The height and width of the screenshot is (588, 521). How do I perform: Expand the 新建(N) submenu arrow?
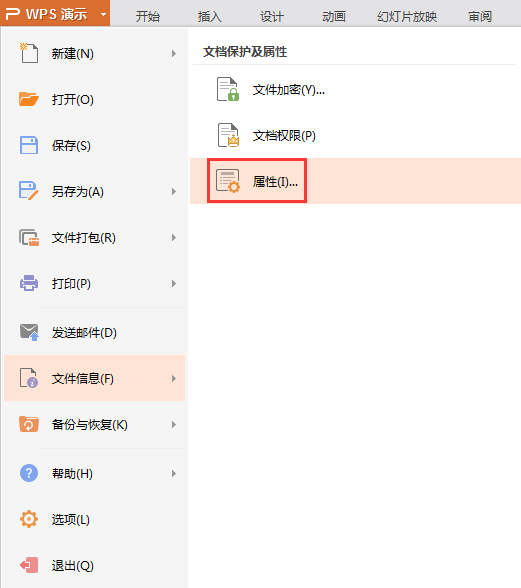coord(174,54)
